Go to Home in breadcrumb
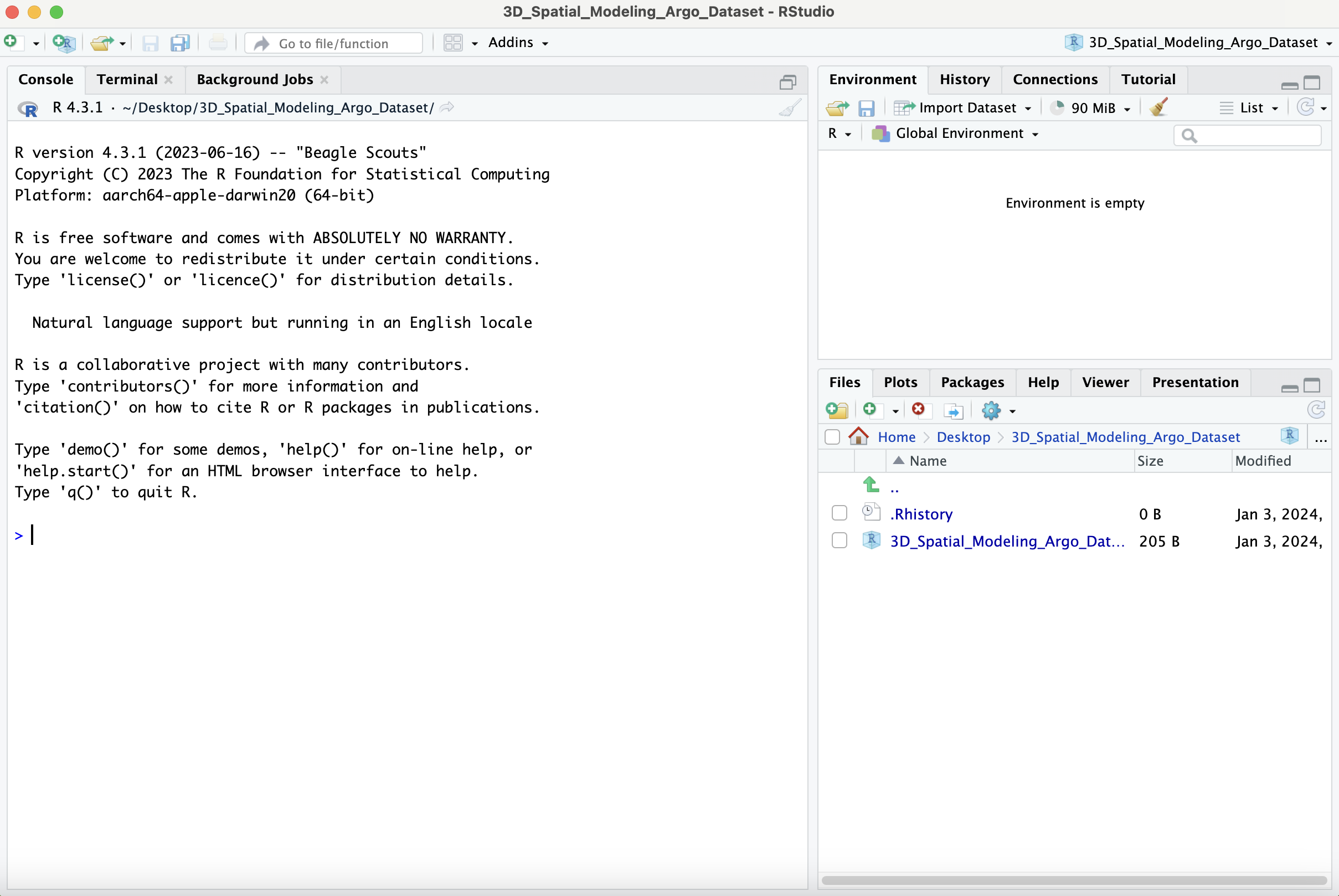Screen dimensions: 1339x896 pos(897,437)
